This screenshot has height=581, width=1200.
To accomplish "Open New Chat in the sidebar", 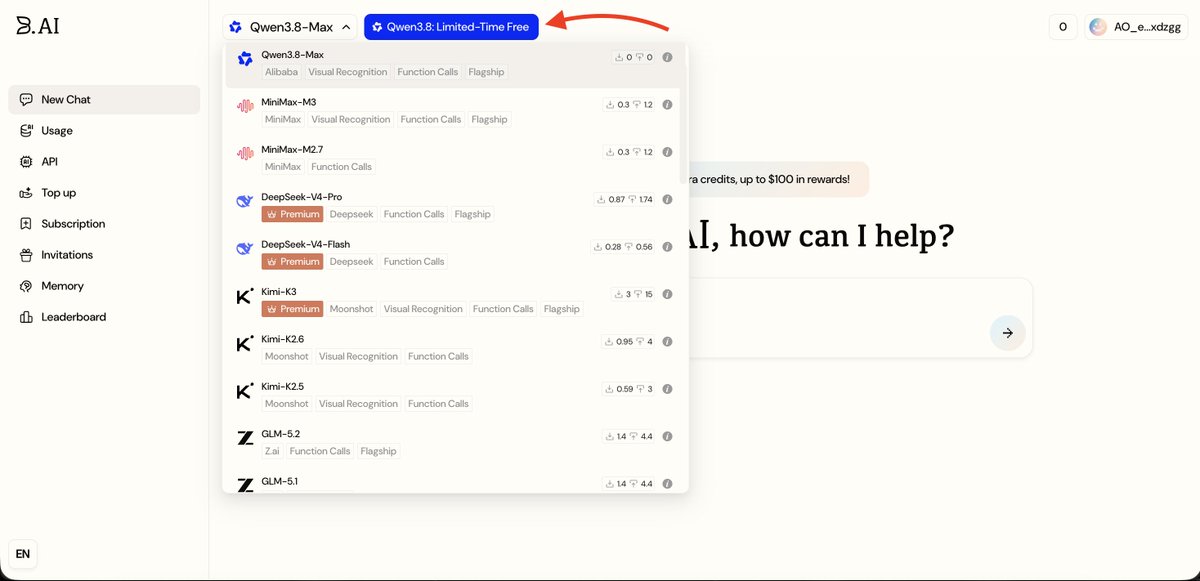I will (104, 100).
